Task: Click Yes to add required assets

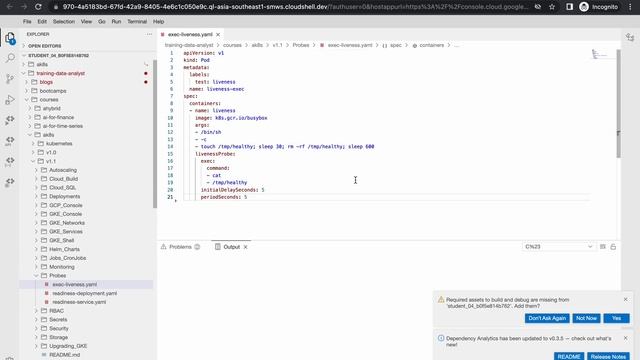Action: pyautogui.click(x=616, y=318)
